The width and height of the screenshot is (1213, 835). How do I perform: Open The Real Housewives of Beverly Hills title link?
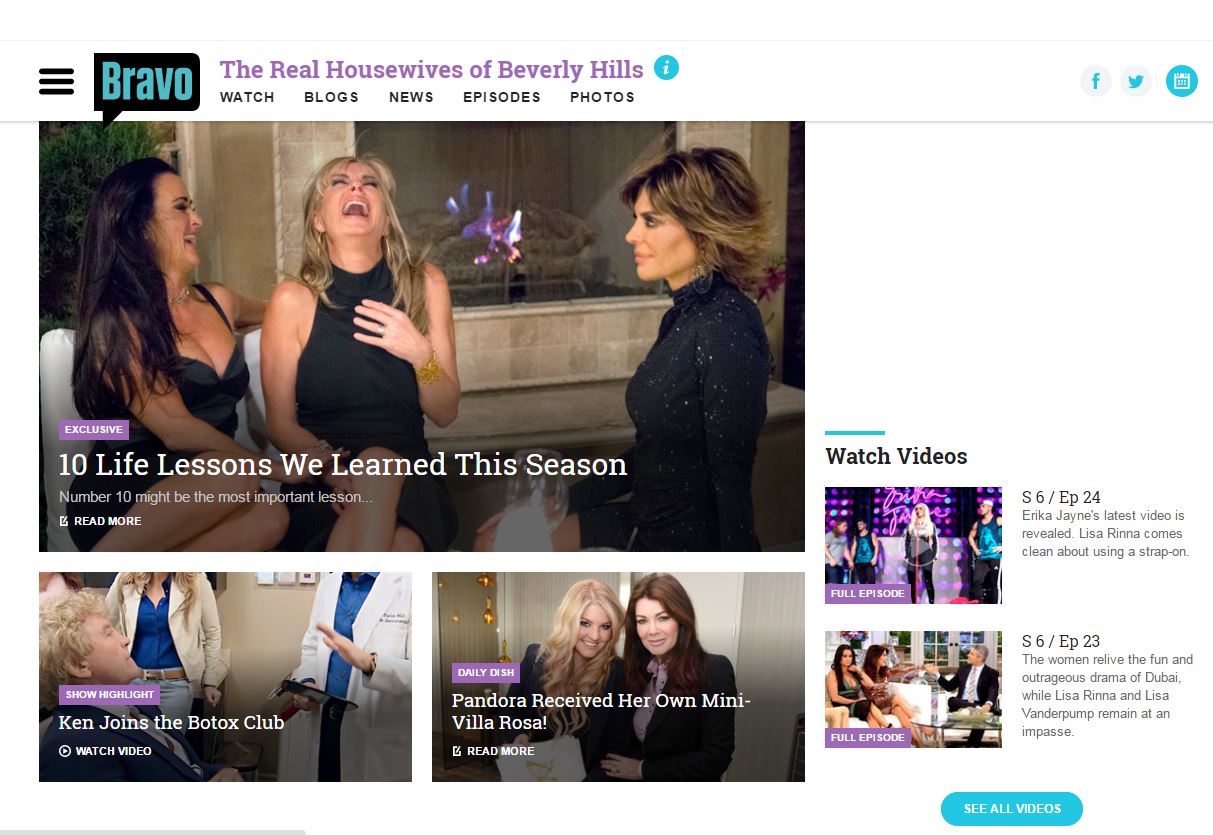coord(432,69)
